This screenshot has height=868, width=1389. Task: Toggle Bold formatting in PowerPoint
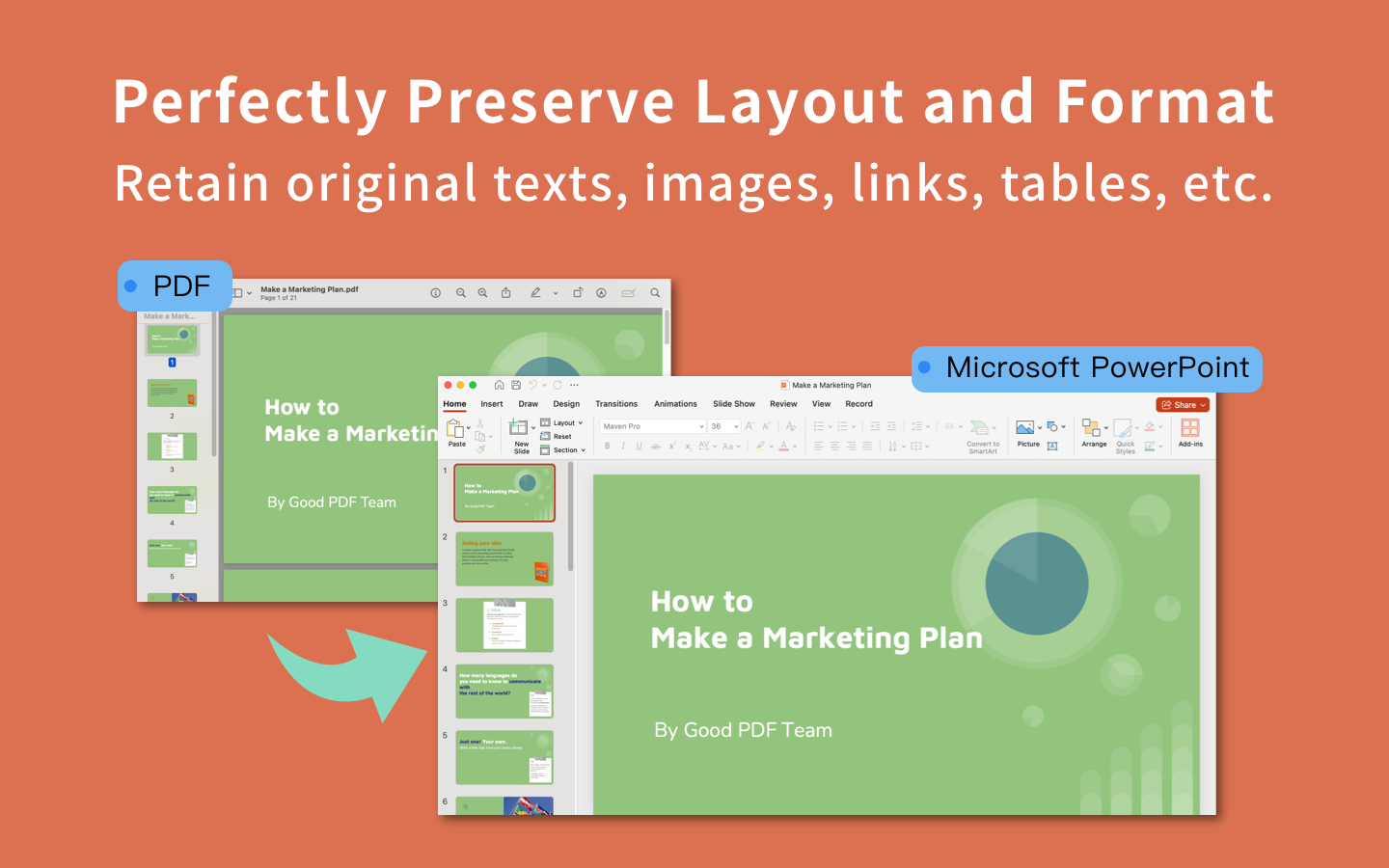click(x=607, y=447)
